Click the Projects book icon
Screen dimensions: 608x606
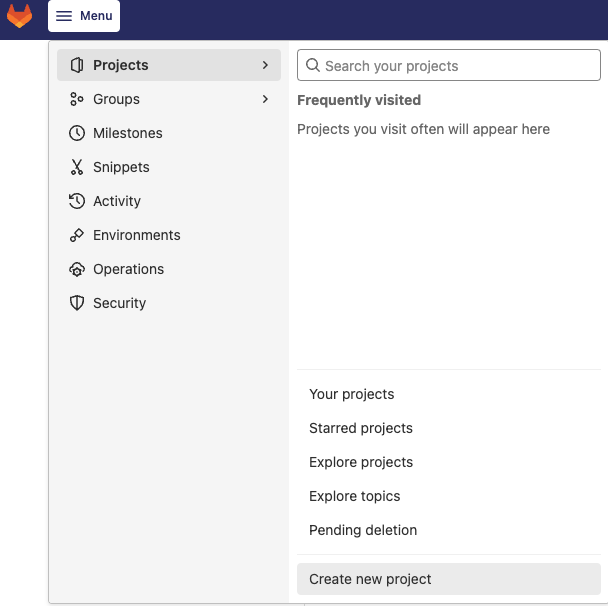click(77, 65)
